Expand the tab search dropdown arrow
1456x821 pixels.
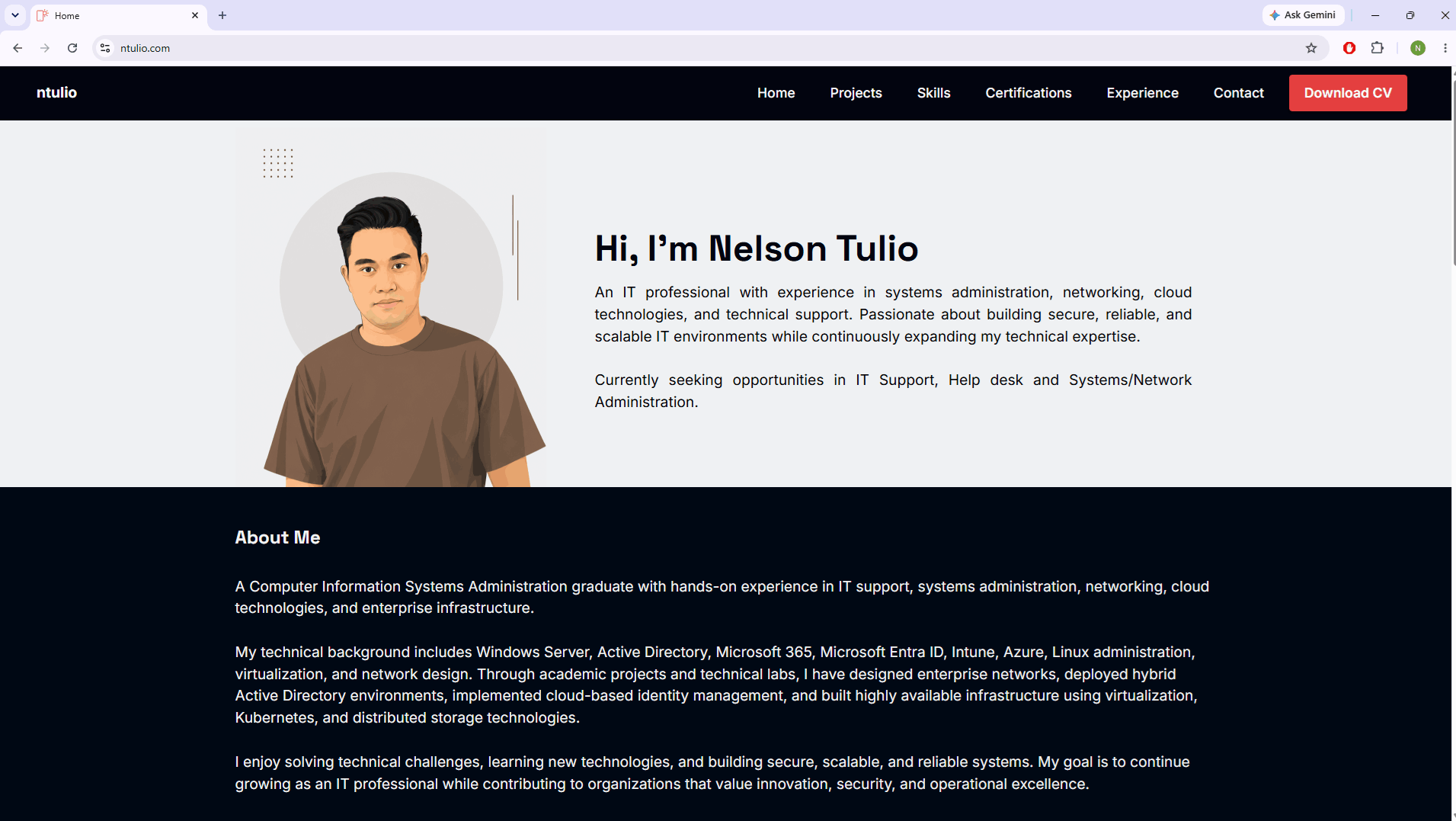point(14,15)
